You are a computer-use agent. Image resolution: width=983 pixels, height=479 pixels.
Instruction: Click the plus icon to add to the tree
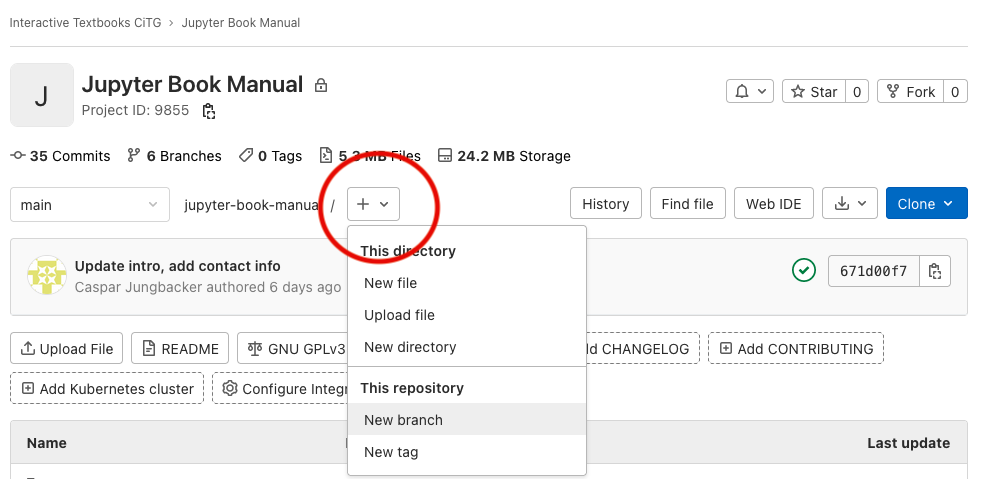[x=363, y=204]
